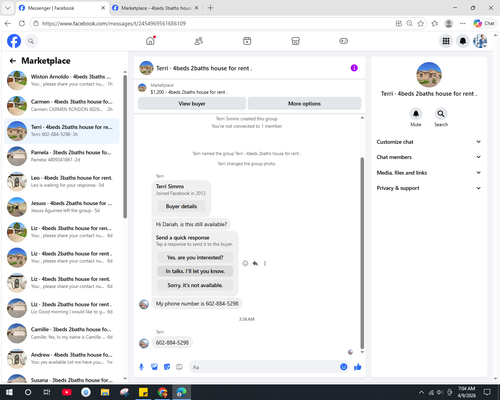Open the purple conversation information icon
The image size is (500, 400).
[354, 68]
